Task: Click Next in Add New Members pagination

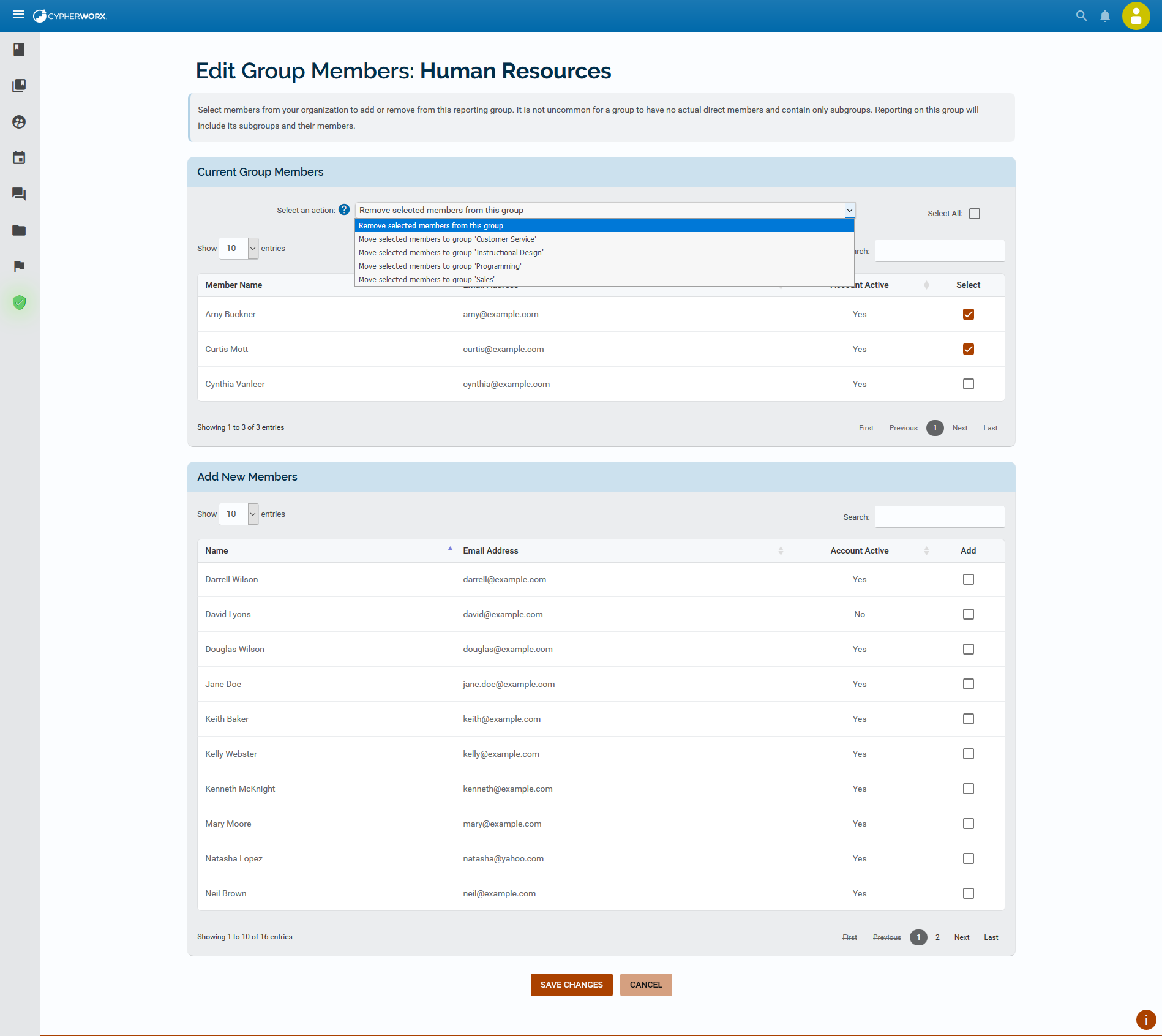Action: pos(962,937)
